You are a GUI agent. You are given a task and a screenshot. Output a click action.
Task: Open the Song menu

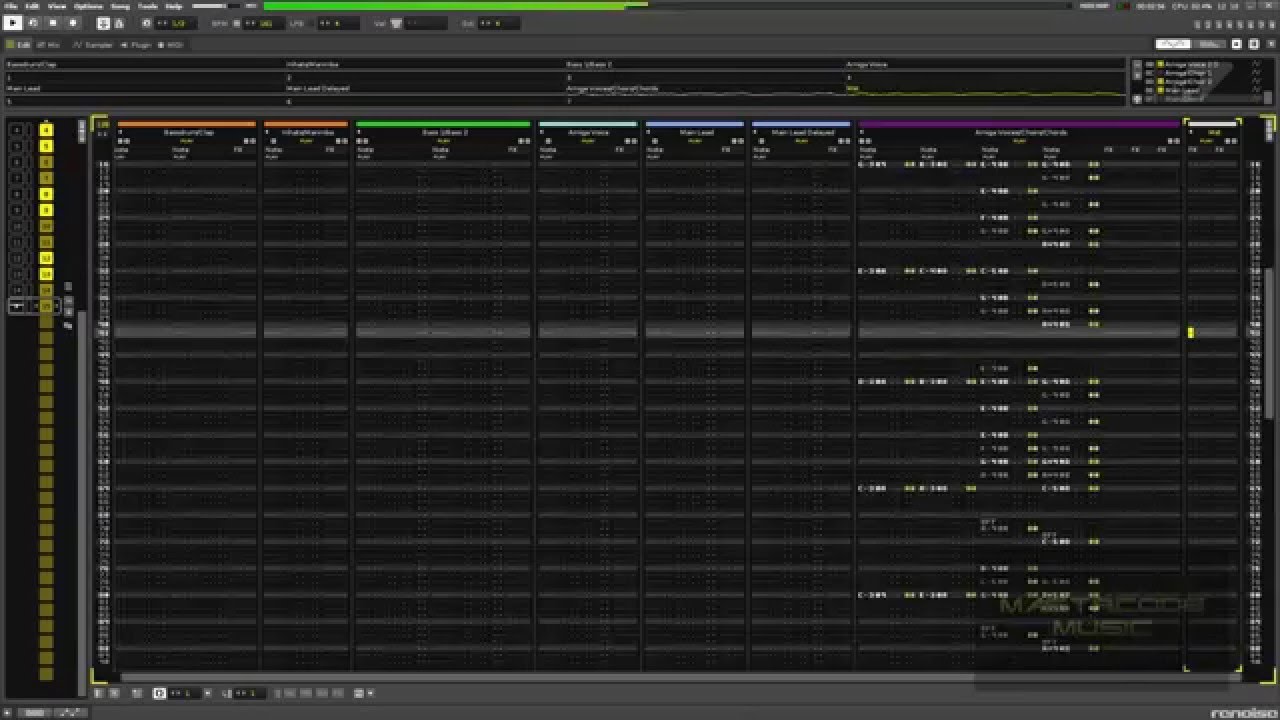point(120,6)
